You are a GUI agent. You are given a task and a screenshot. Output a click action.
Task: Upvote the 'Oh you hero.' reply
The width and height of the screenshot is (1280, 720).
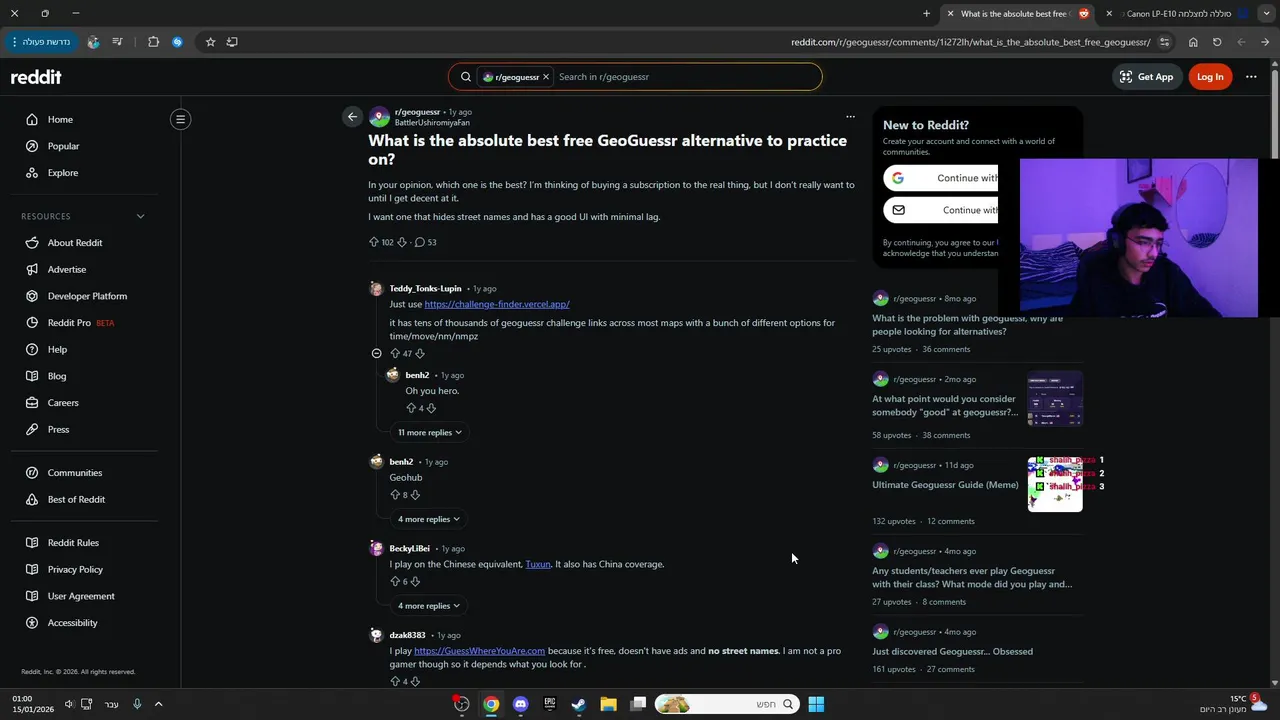pyautogui.click(x=411, y=408)
